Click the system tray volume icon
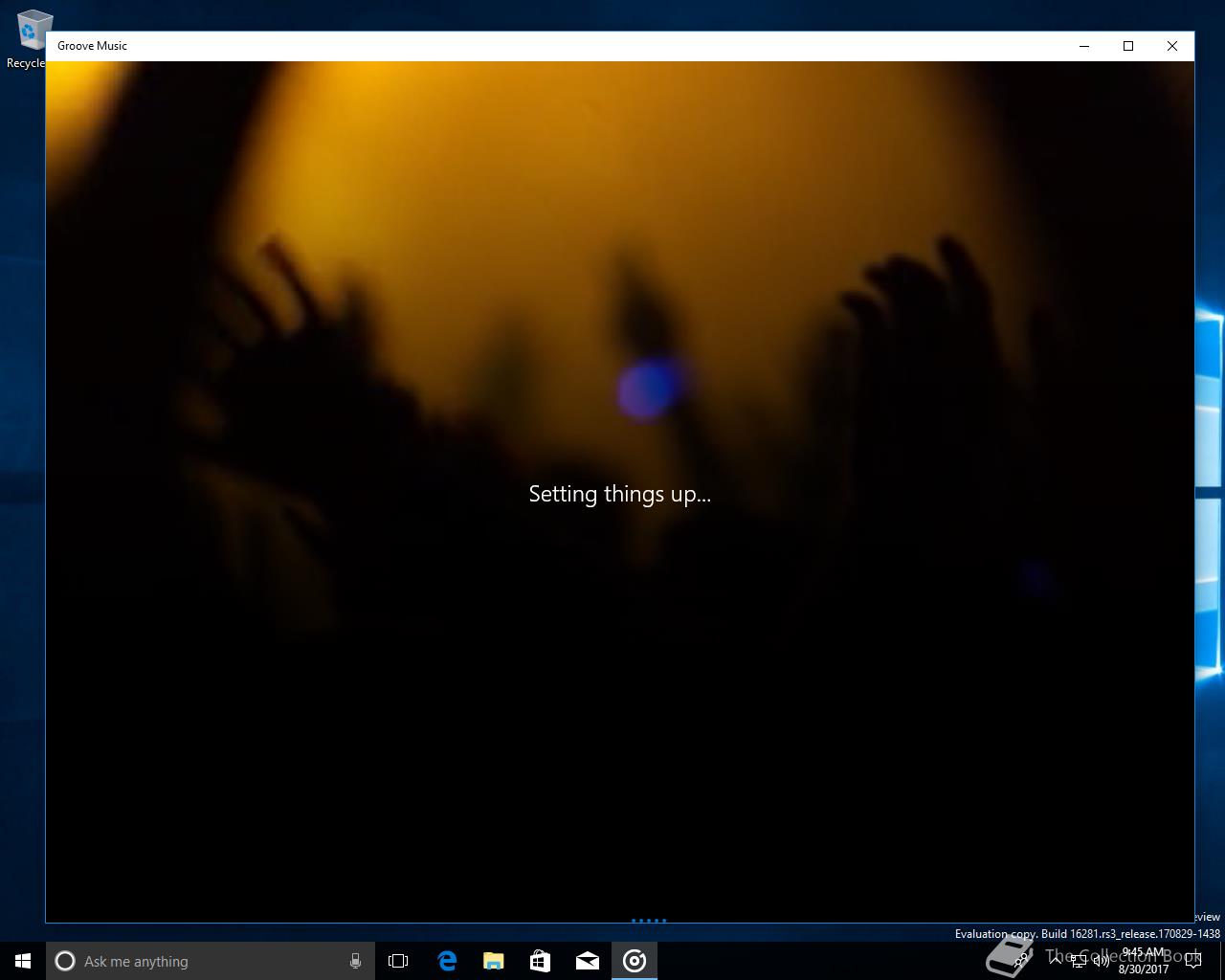Viewport: 1225px width, 980px height. (1101, 962)
